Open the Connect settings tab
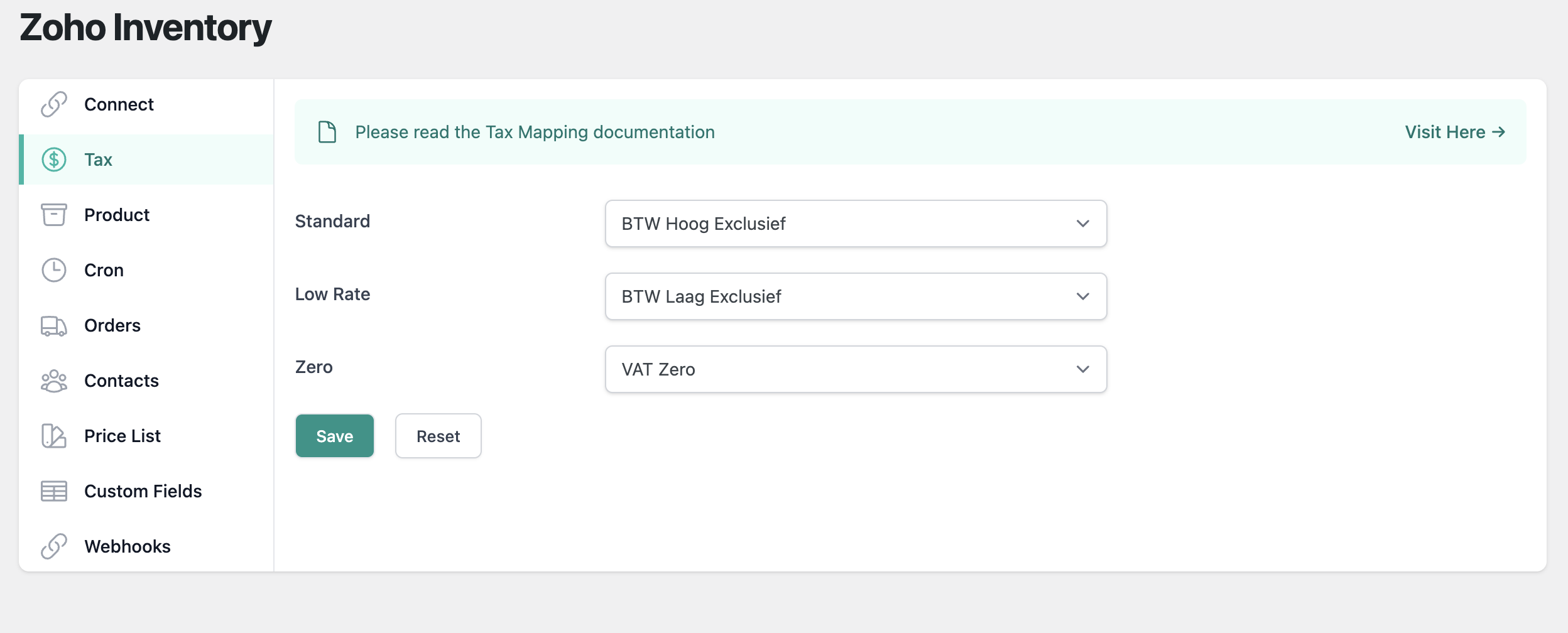 tap(146, 104)
